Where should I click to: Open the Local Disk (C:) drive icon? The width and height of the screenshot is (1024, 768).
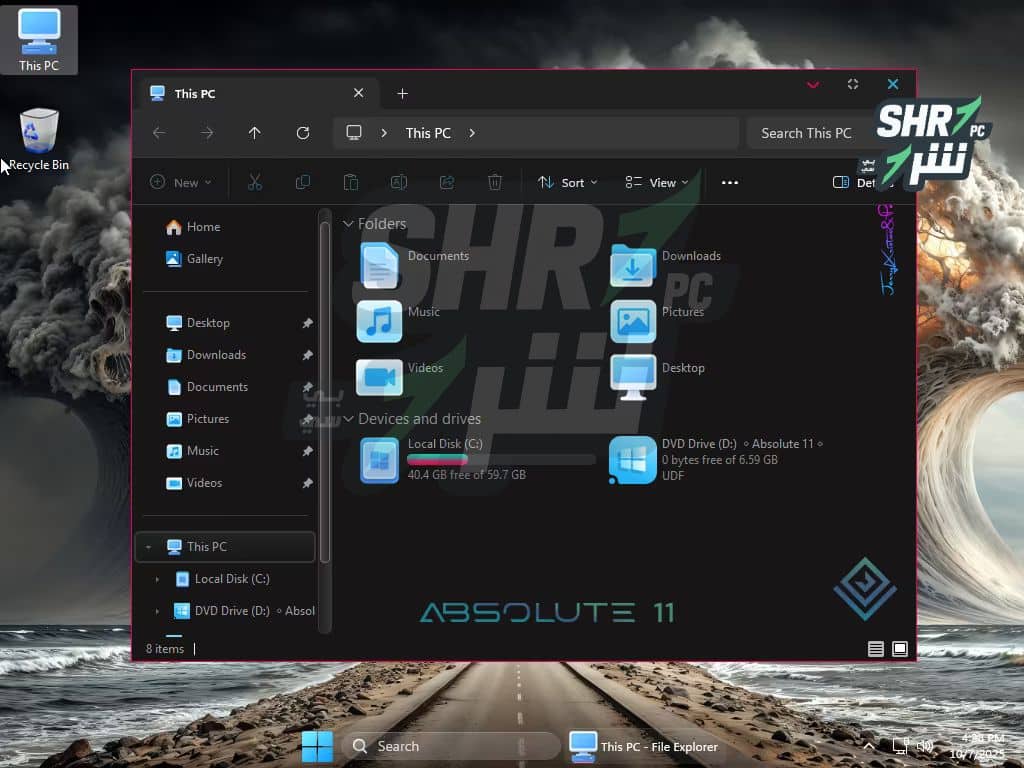click(x=379, y=460)
